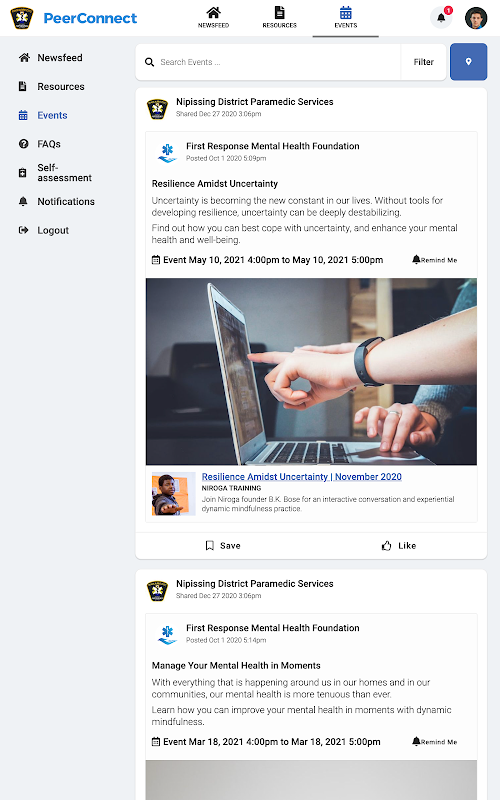This screenshot has height=800, width=500.
Task: Toggle Remind Me for Manage Your Mental Health event
Action: pos(435,741)
